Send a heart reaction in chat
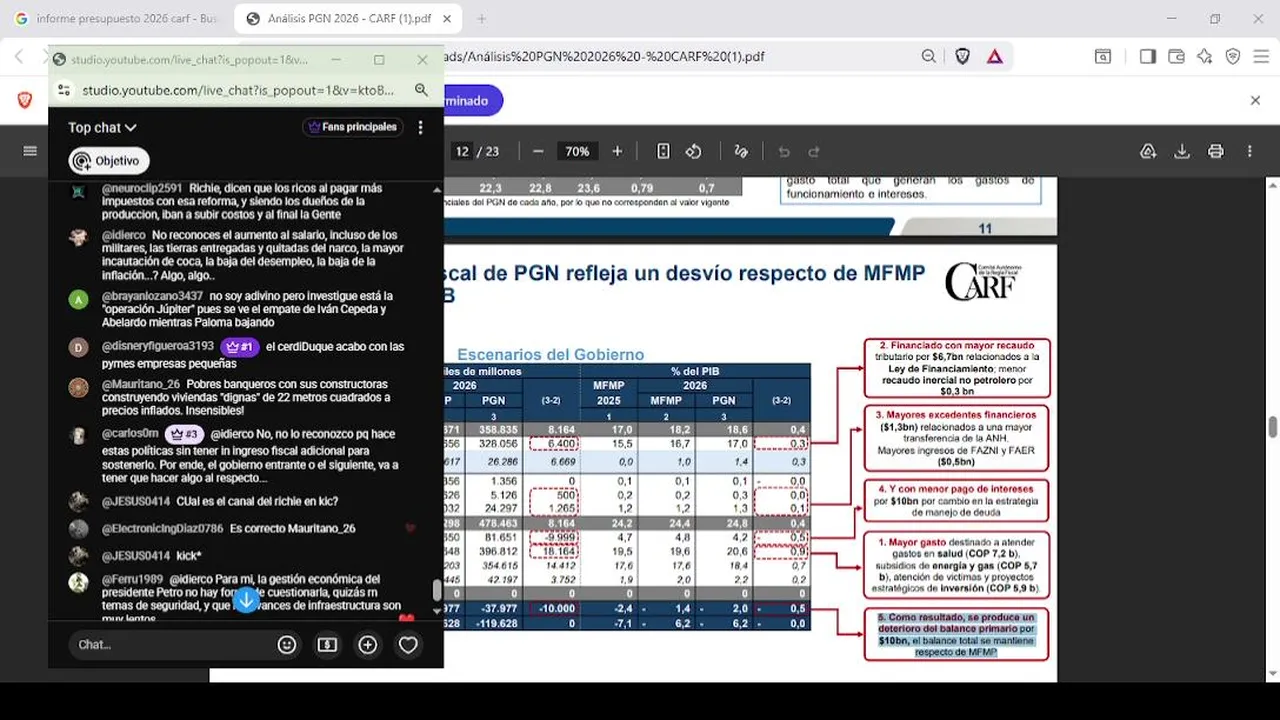The image size is (1280, 720). click(x=408, y=645)
